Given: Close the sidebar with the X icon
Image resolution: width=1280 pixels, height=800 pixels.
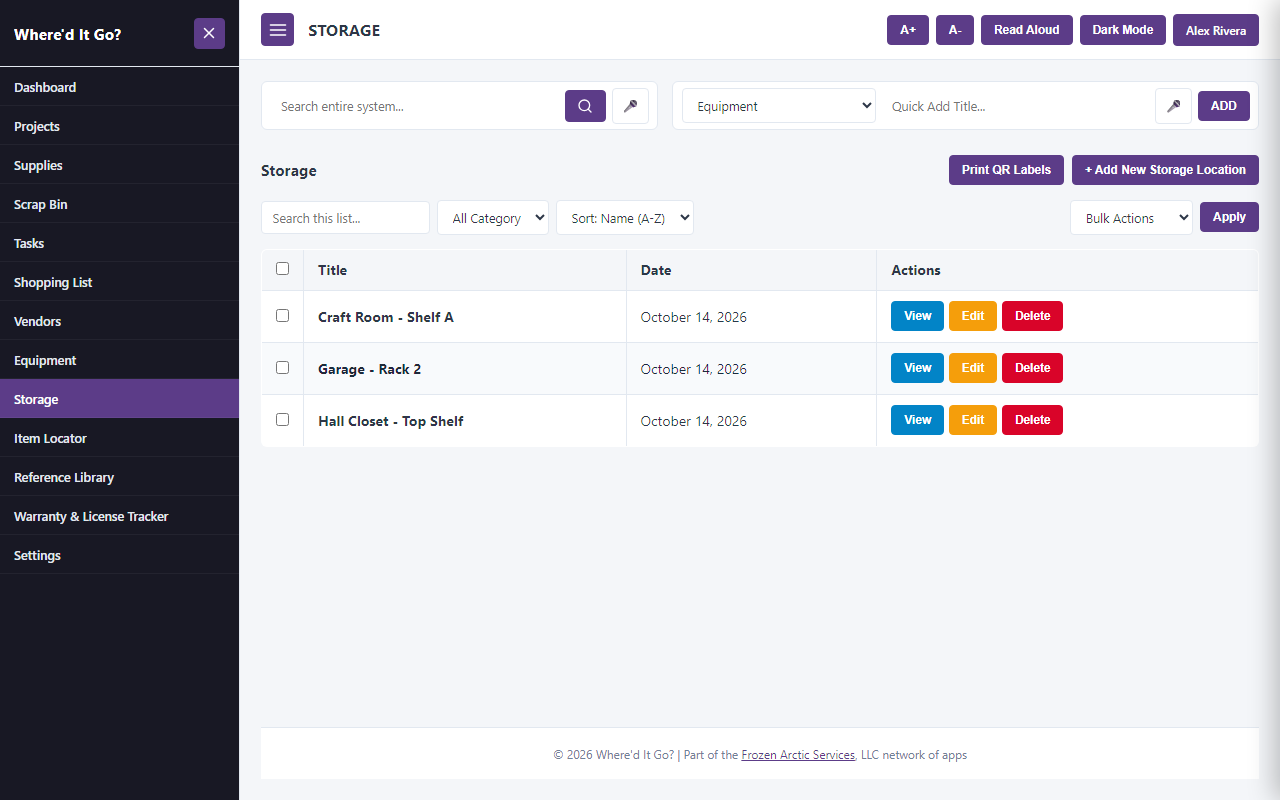Looking at the screenshot, I should pos(209,33).
